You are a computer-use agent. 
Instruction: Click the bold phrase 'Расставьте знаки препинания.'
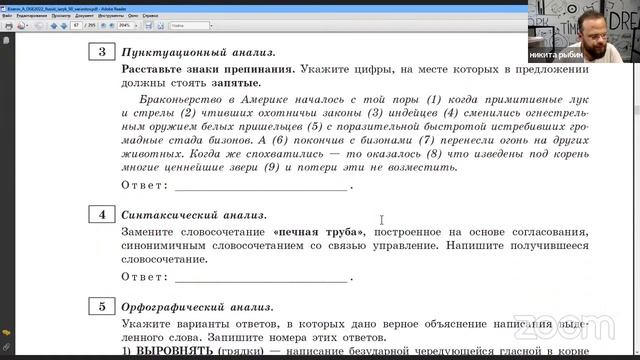208,69
